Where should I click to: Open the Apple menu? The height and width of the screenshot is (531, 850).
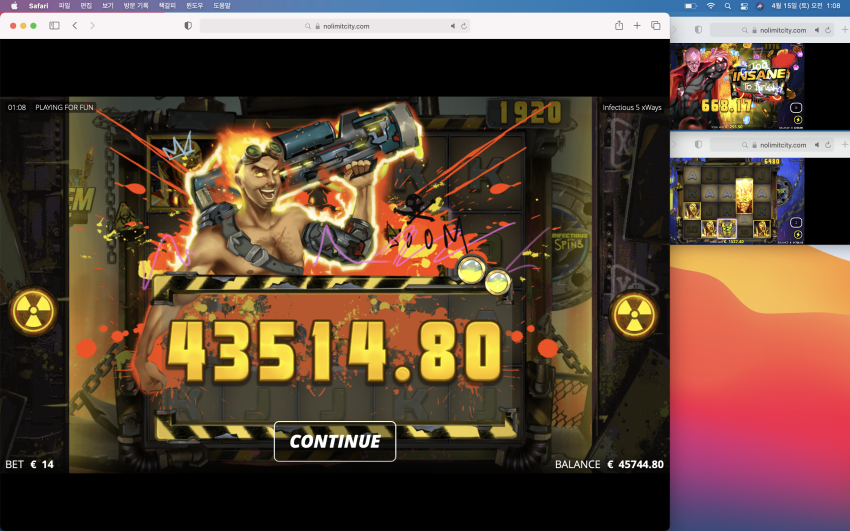coord(15,6)
